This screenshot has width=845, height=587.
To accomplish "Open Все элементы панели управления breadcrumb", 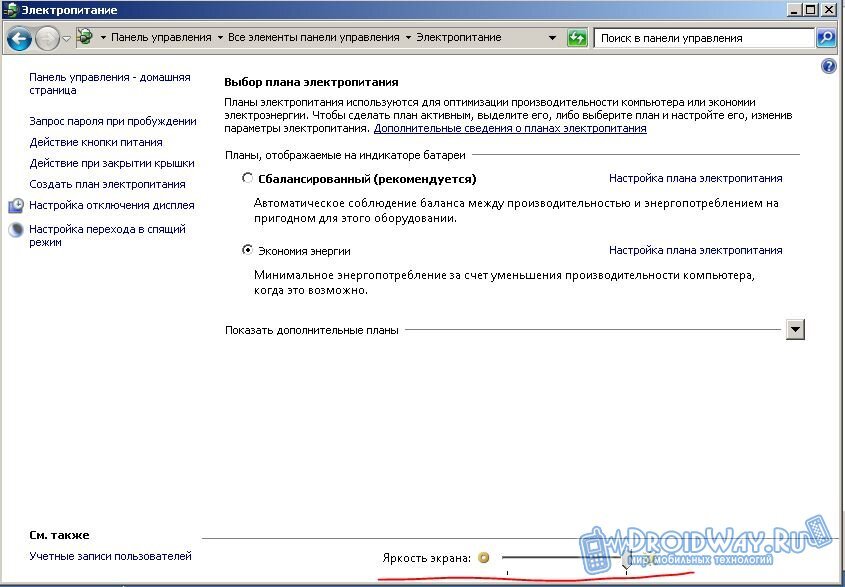I will click(x=314, y=38).
